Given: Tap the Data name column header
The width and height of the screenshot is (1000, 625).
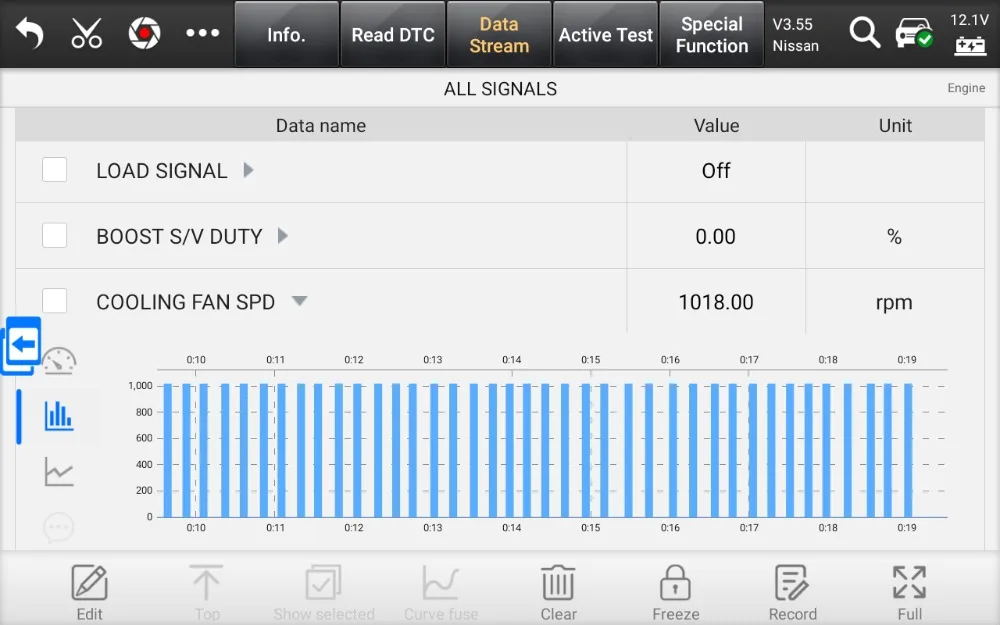Looking at the screenshot, I should point(321,126).
